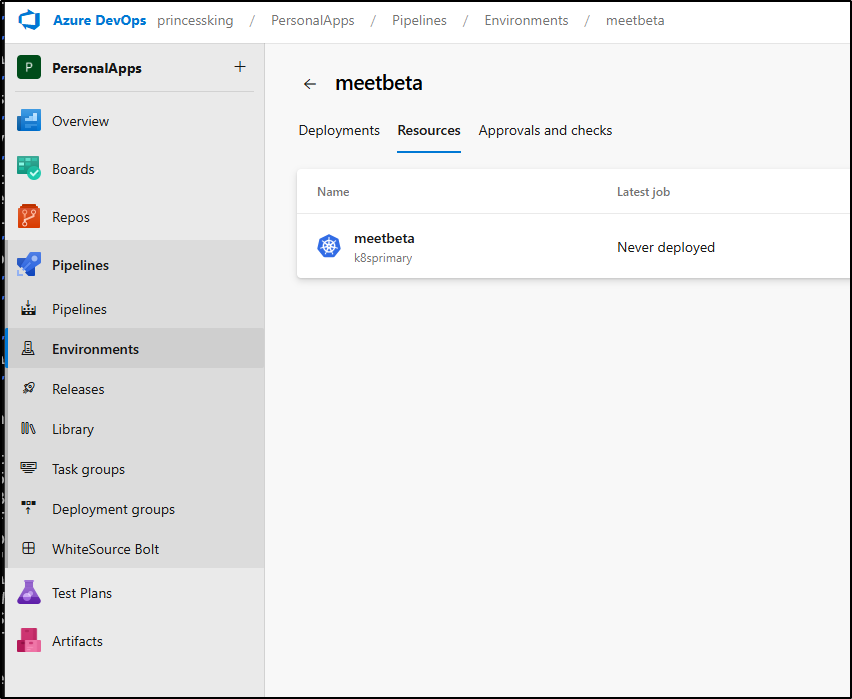Open the Environments breadcrumb link
This screenshot has height=699, width=852.
526,21
